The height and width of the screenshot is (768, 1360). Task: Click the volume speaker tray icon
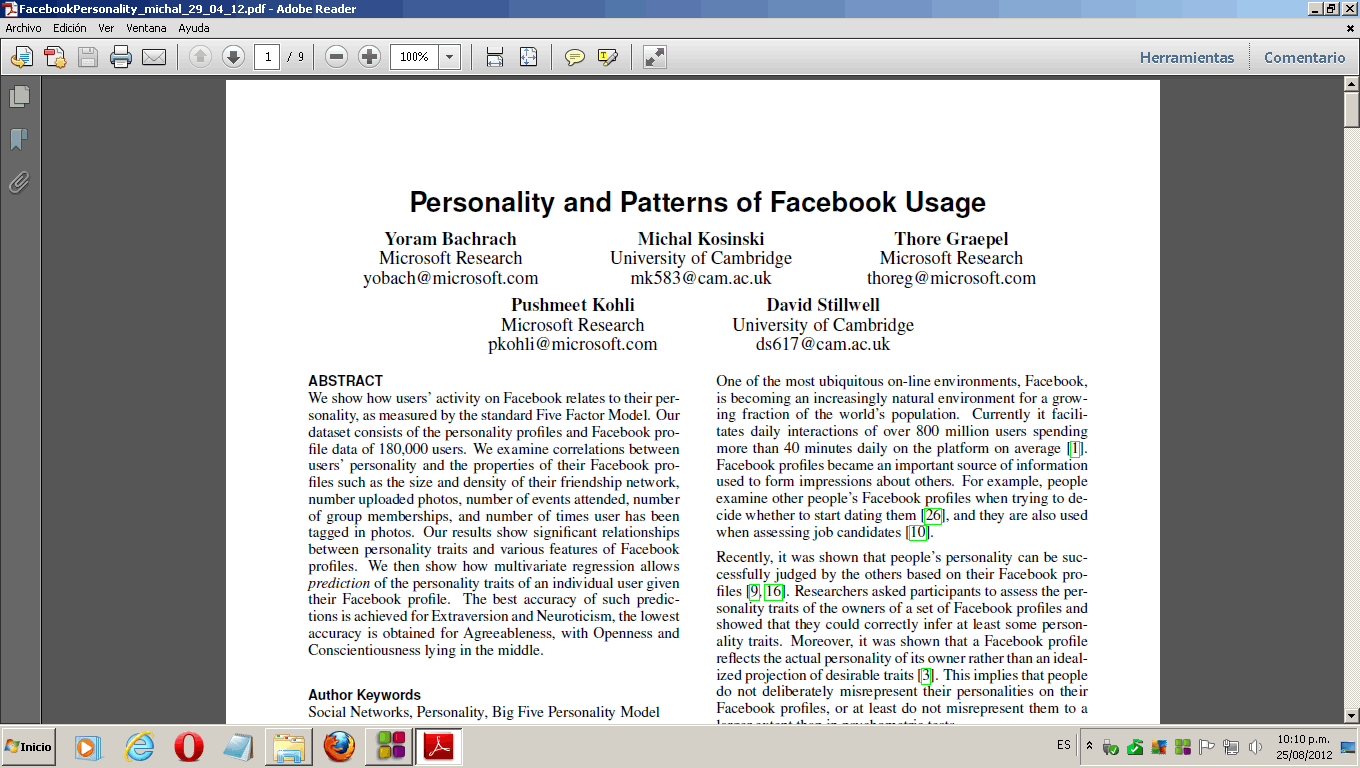1255,747
